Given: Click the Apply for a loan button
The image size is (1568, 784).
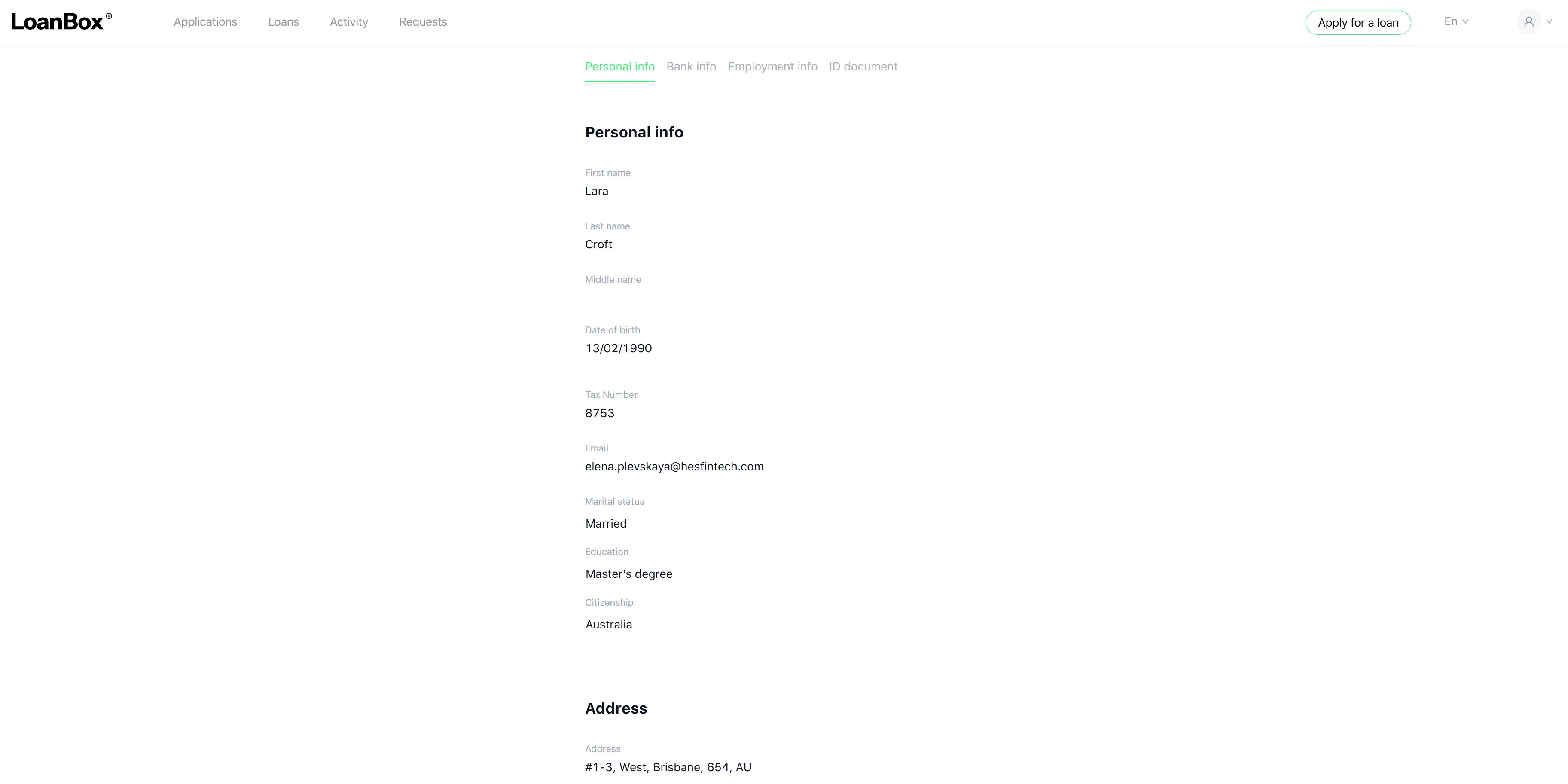Looking at the screenshot, I should click(1358, 22).
